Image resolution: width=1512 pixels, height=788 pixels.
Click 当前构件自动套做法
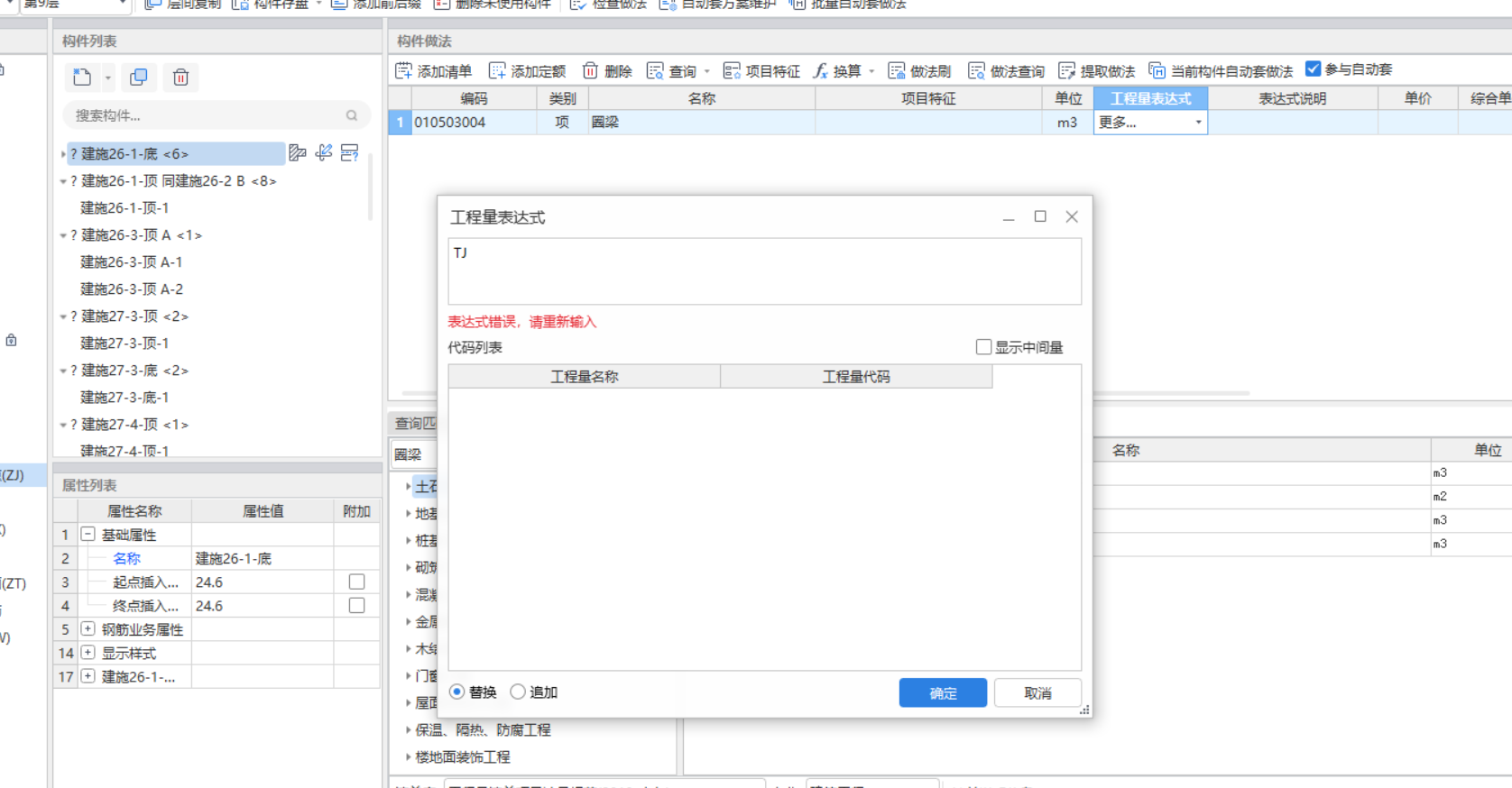coord(1221,71)
